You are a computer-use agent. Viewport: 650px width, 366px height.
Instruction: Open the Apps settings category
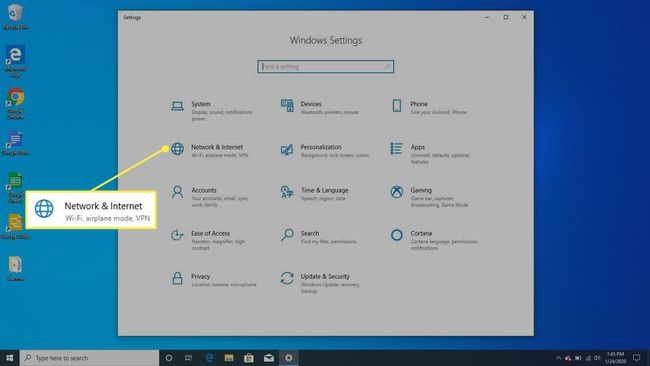point(430,154)
